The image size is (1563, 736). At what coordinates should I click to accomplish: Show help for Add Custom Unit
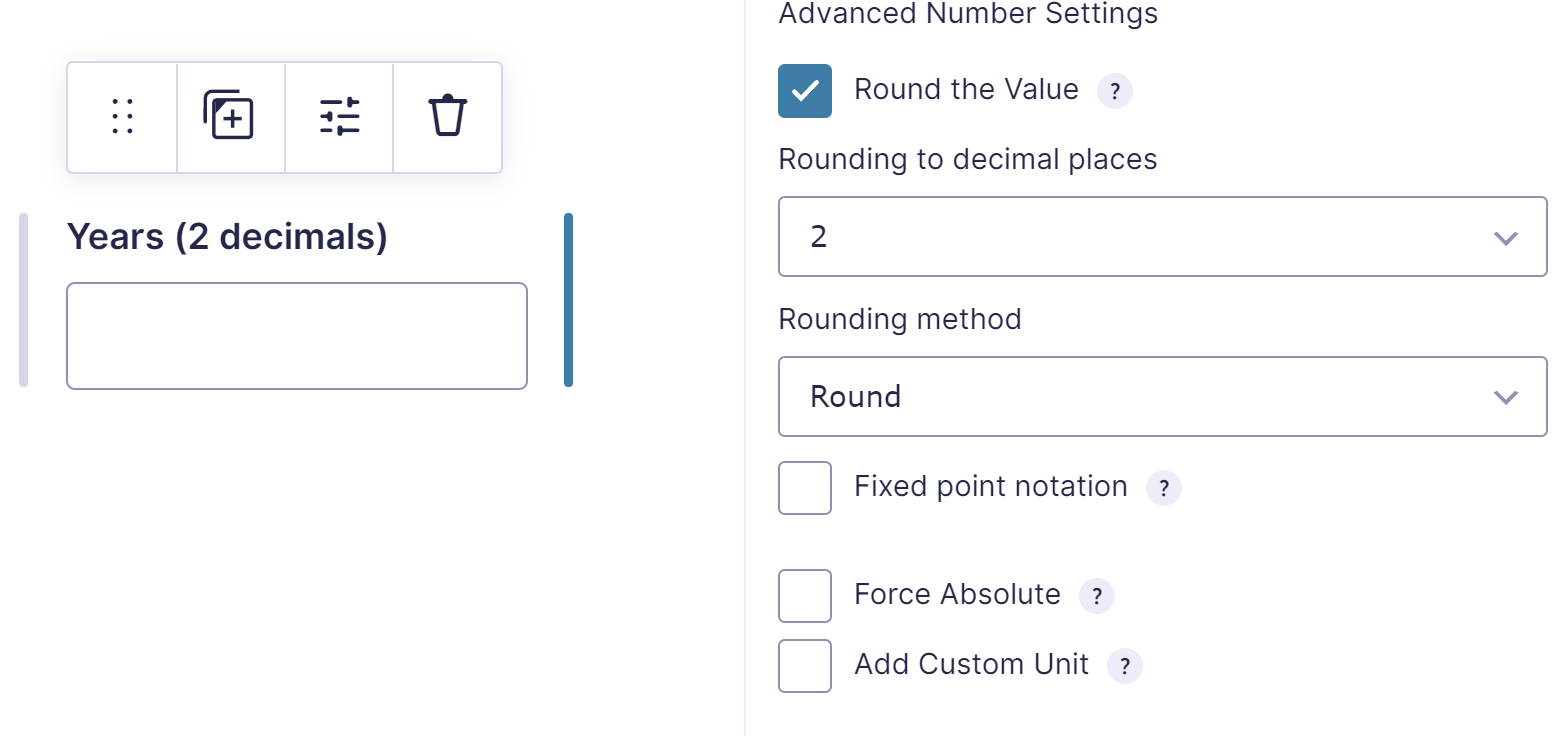[x=1124, y=666]
